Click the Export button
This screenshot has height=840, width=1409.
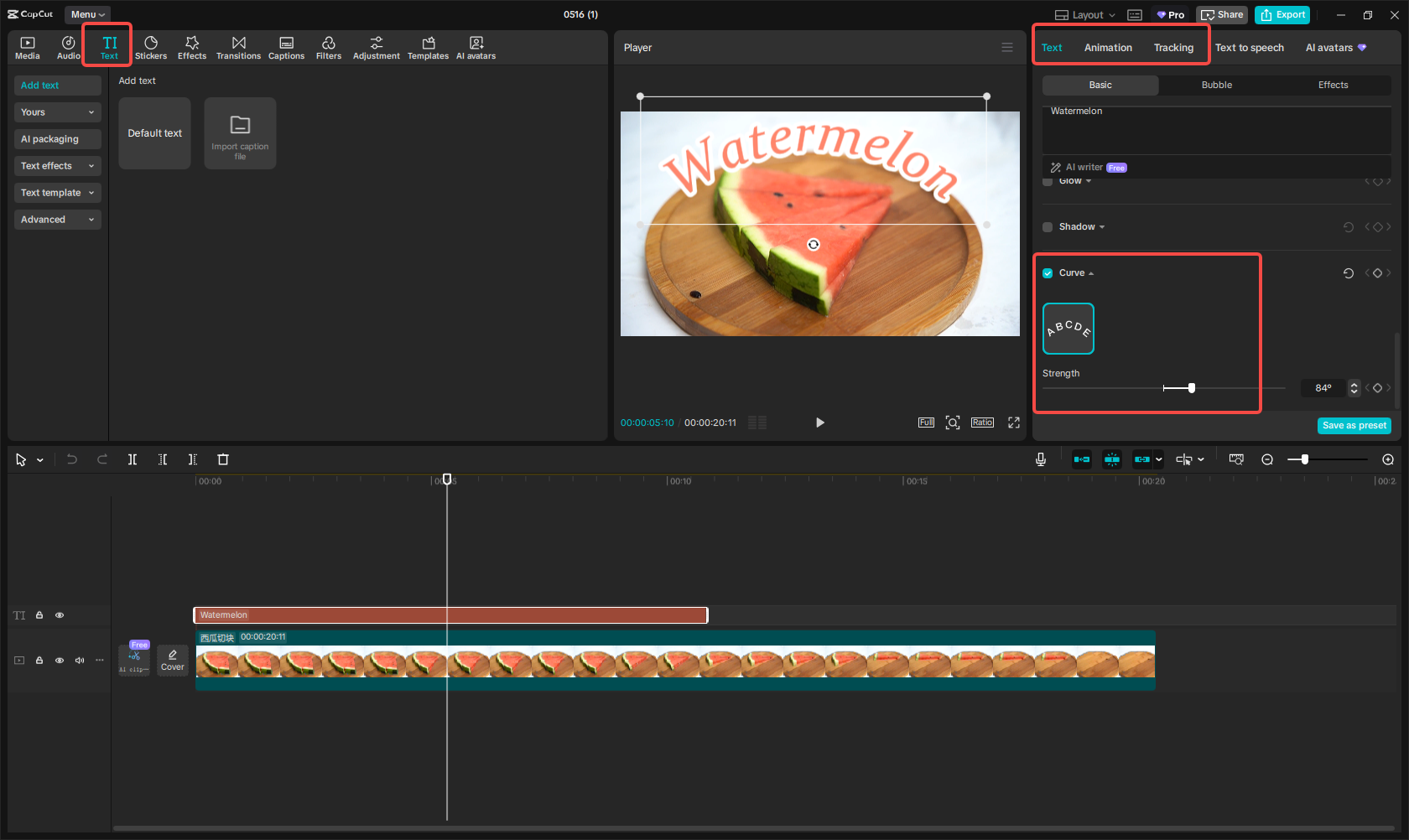[x=1282, y=14]
